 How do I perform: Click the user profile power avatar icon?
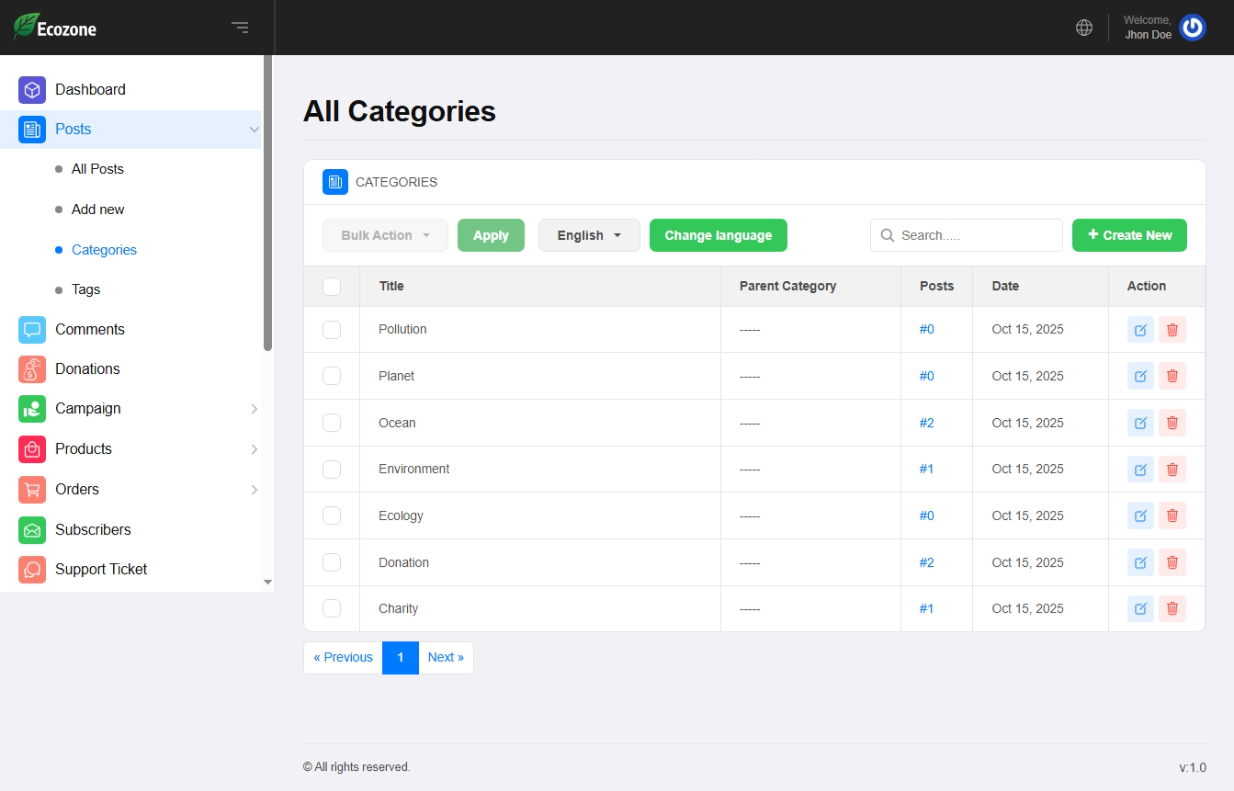pyautogui.click(x=1192, y=28)
